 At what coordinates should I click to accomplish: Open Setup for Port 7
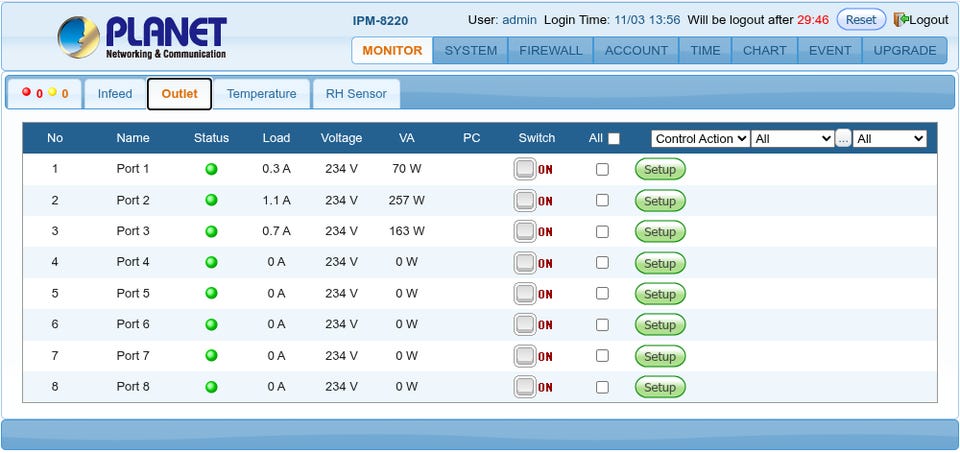tap(659, 356)
